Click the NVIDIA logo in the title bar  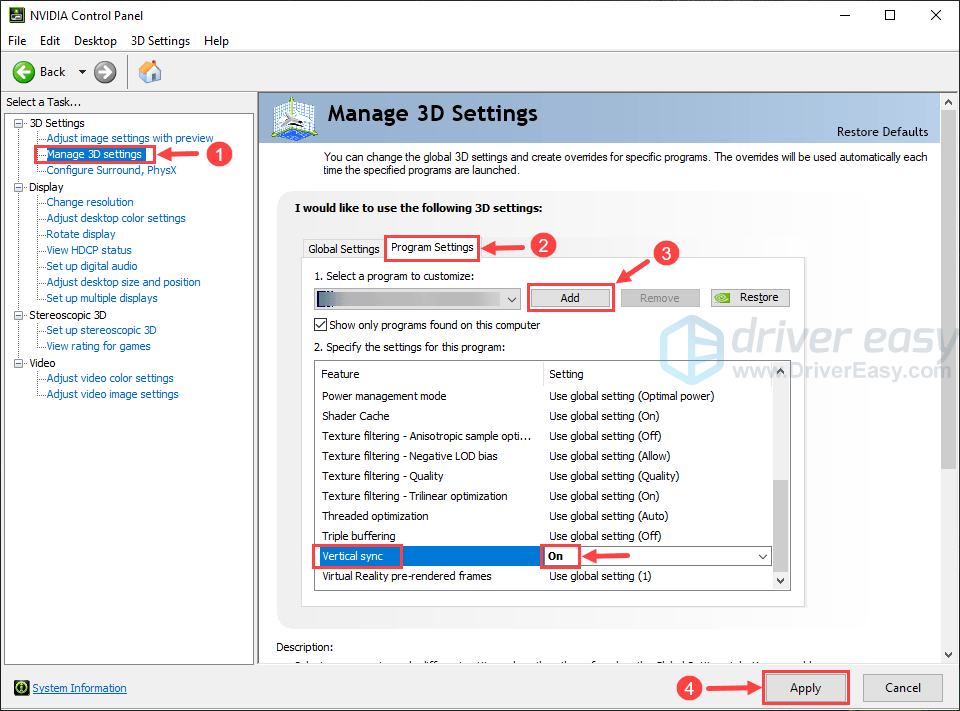[15, 14]
